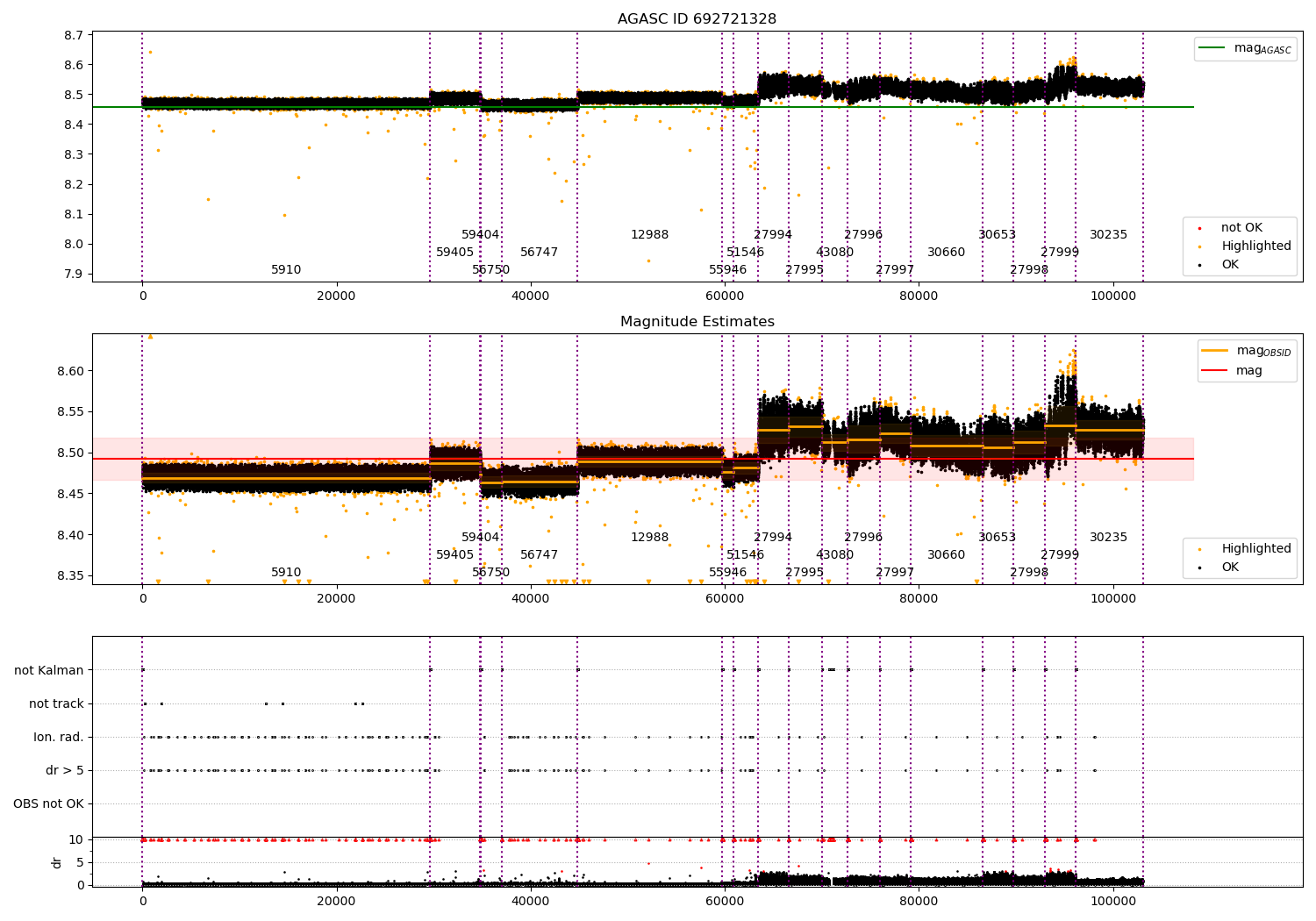The image size is (1316, 921).
Task: Select the 'OBS not OK' axis label
Action: coord(48,803)
